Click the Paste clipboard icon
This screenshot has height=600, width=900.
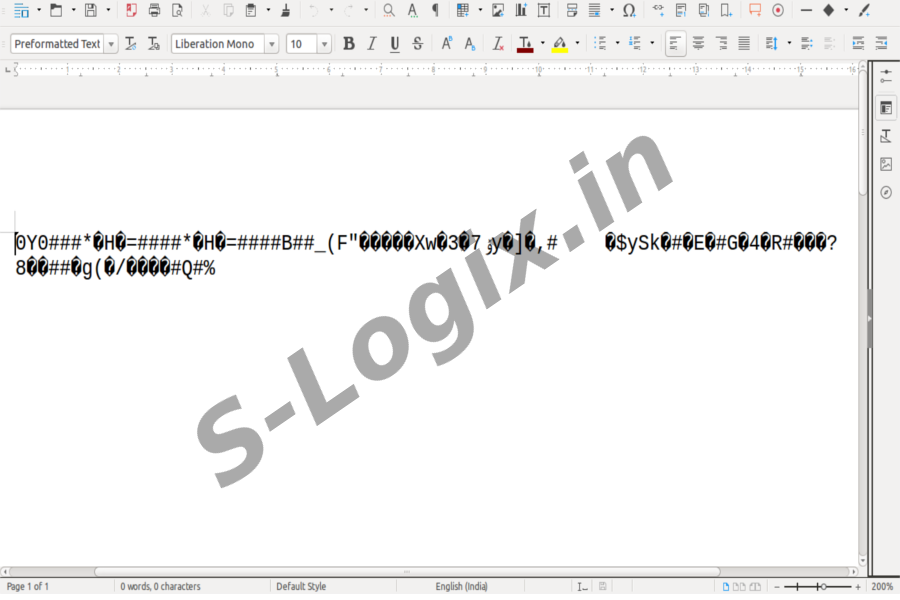251,10
